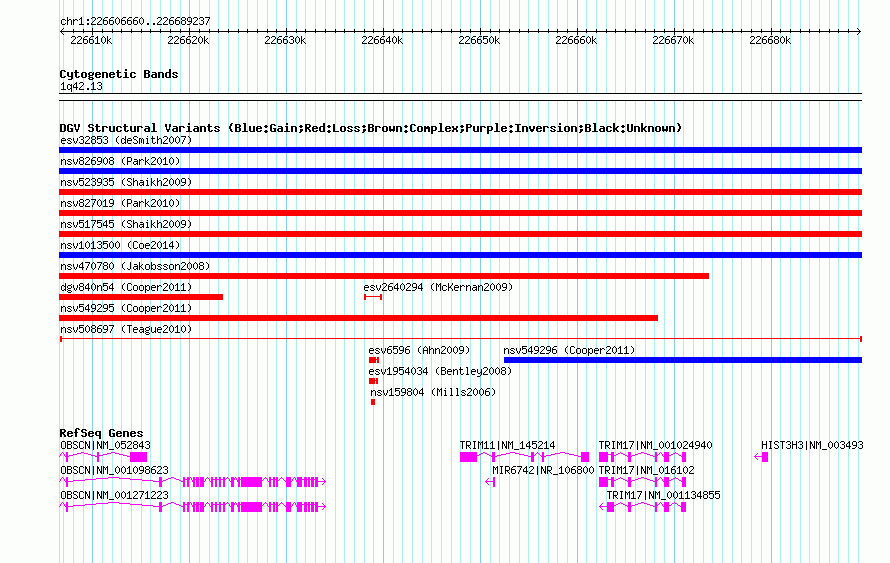This screenshot has width=890, height=563.
Task: Click the 226610k ruler tick label
Action: pyautogui.click(x=91, y=40)
